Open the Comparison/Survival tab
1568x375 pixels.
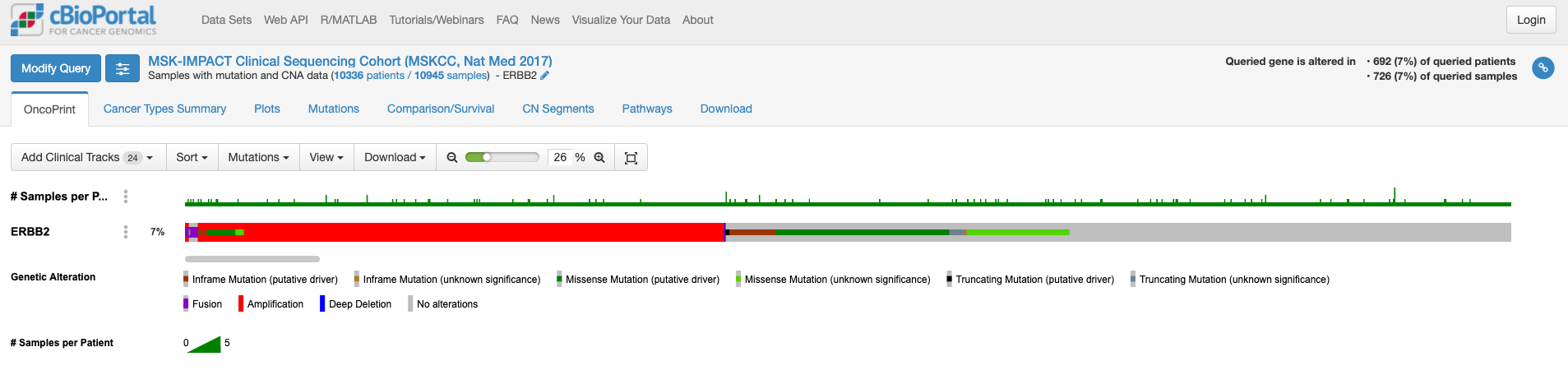[441, 109]
